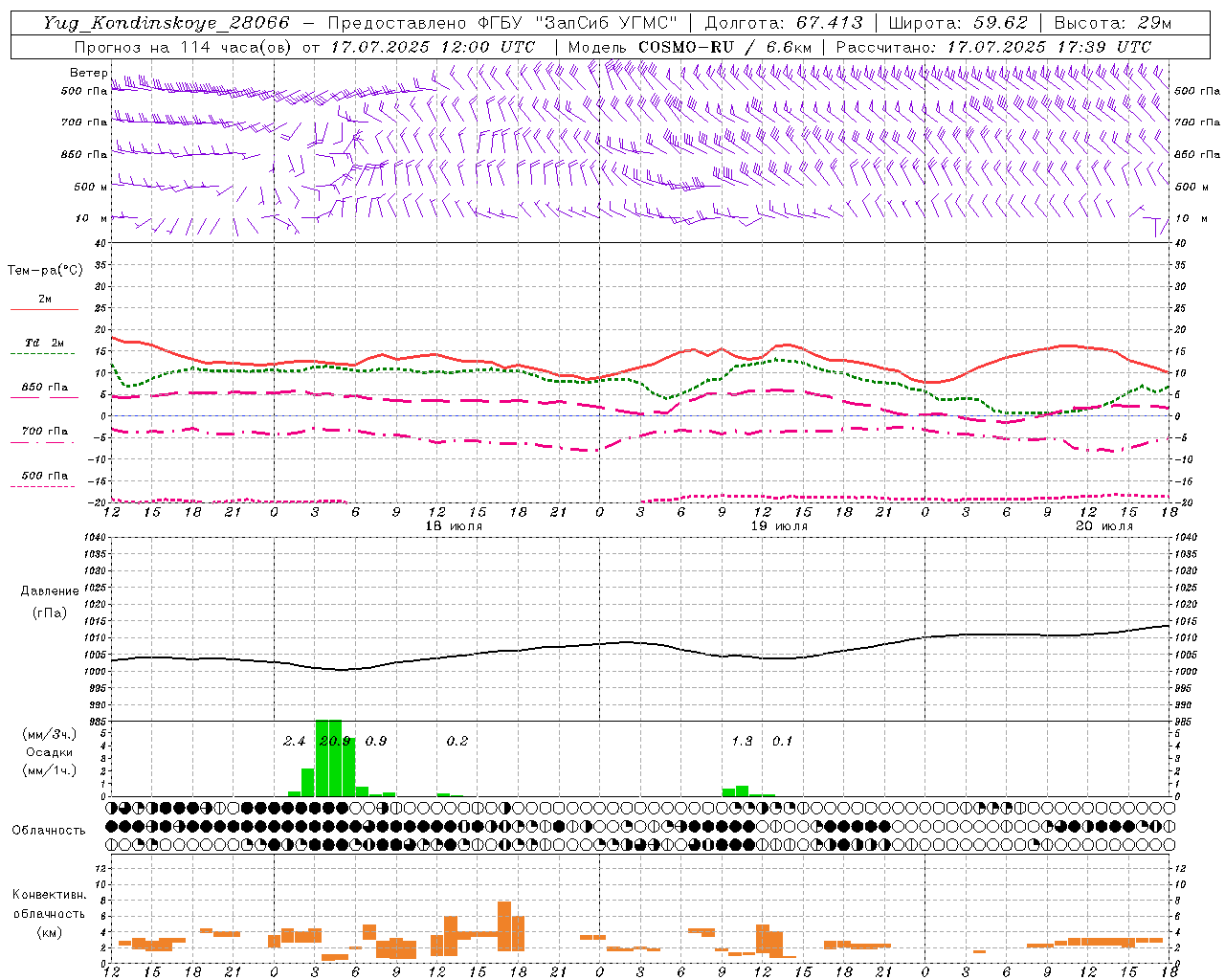Click the latitude value Широта: 59.62
The width and height of the screenshot is (1225, 980).
click(x=958, y=23)
